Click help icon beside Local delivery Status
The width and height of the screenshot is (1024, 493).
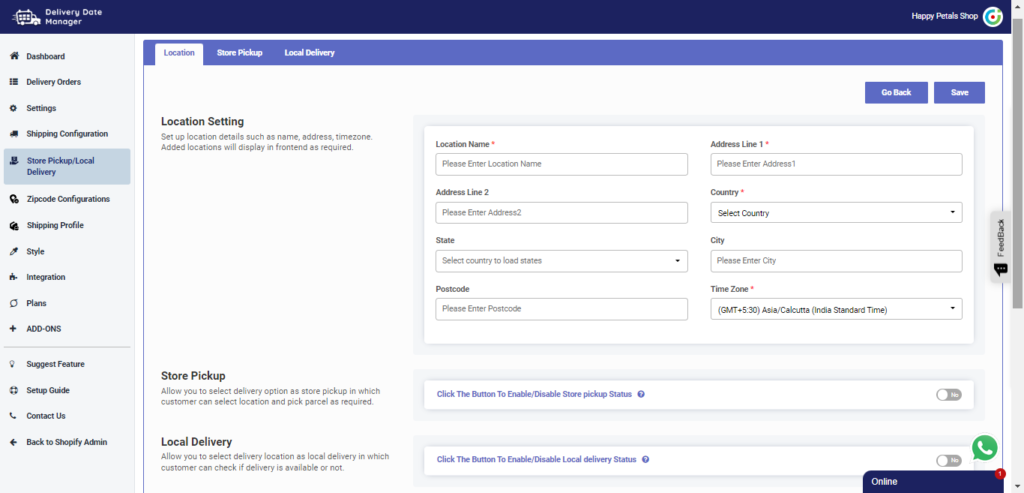click(646, 460)
